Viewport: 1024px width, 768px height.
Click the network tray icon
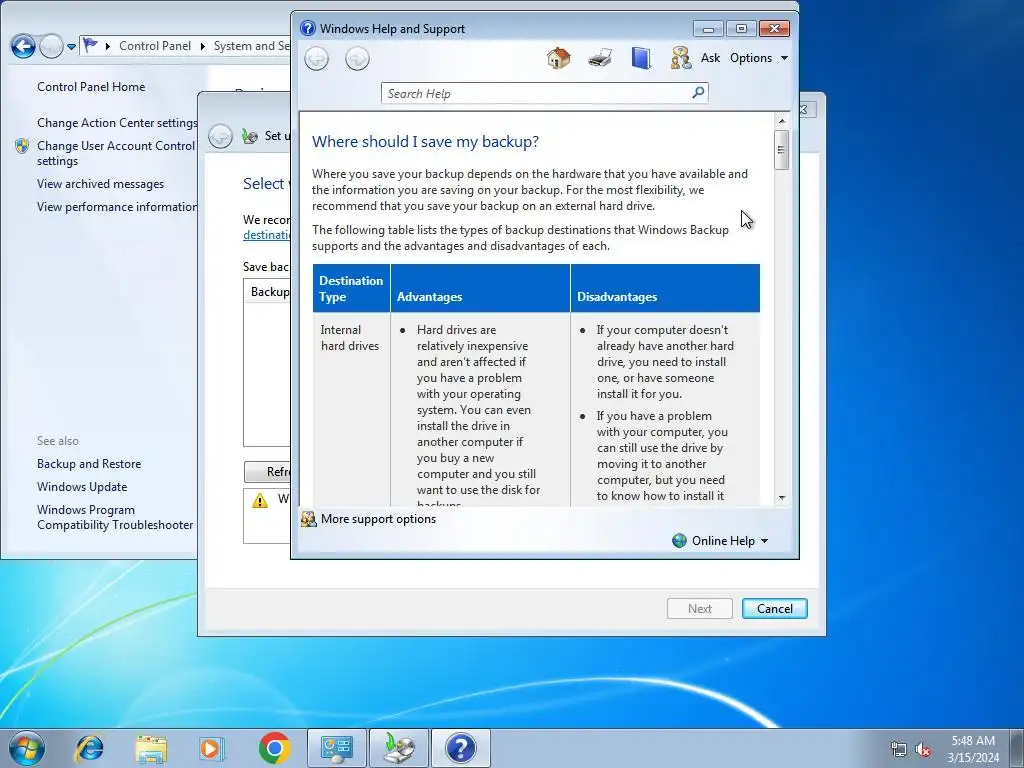pos(899,749)
